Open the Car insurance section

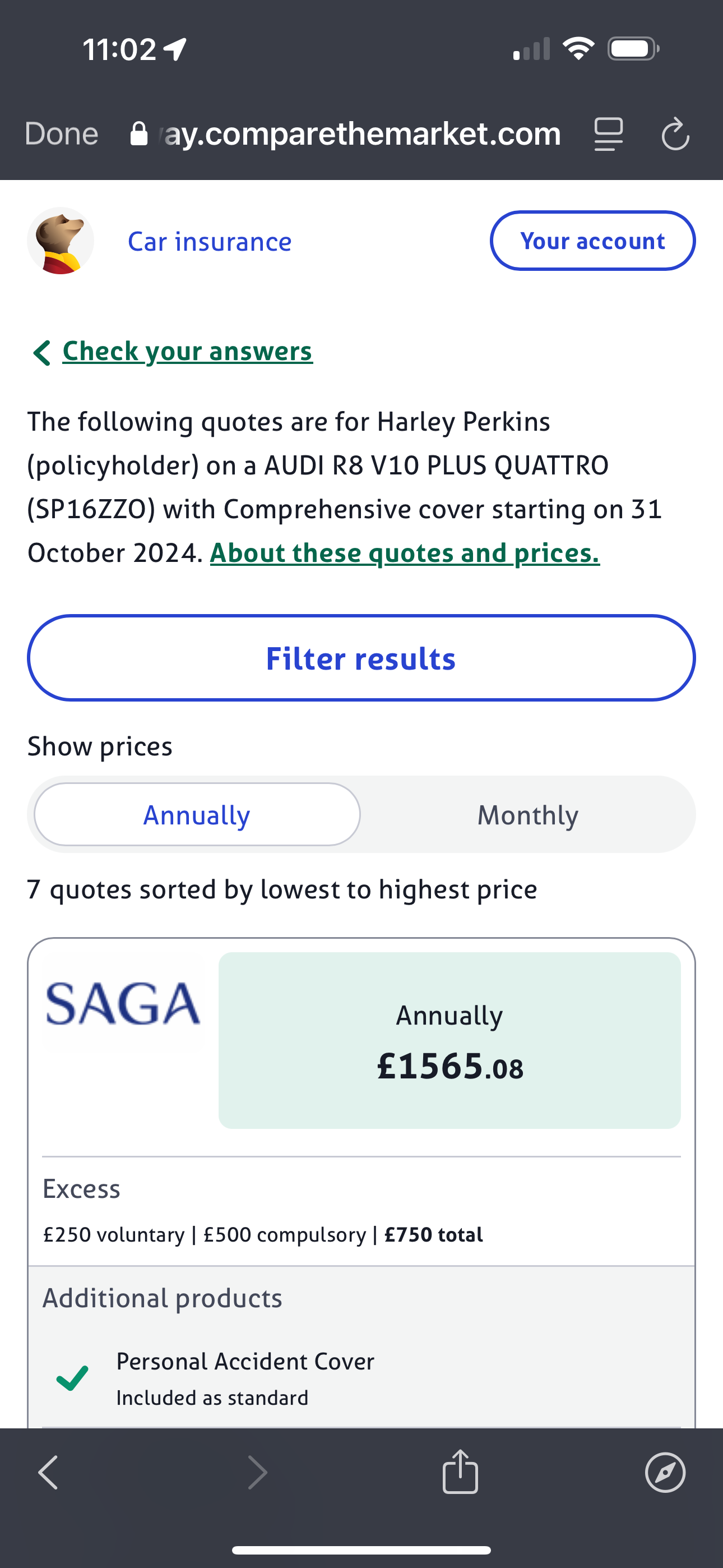(210, 242)
